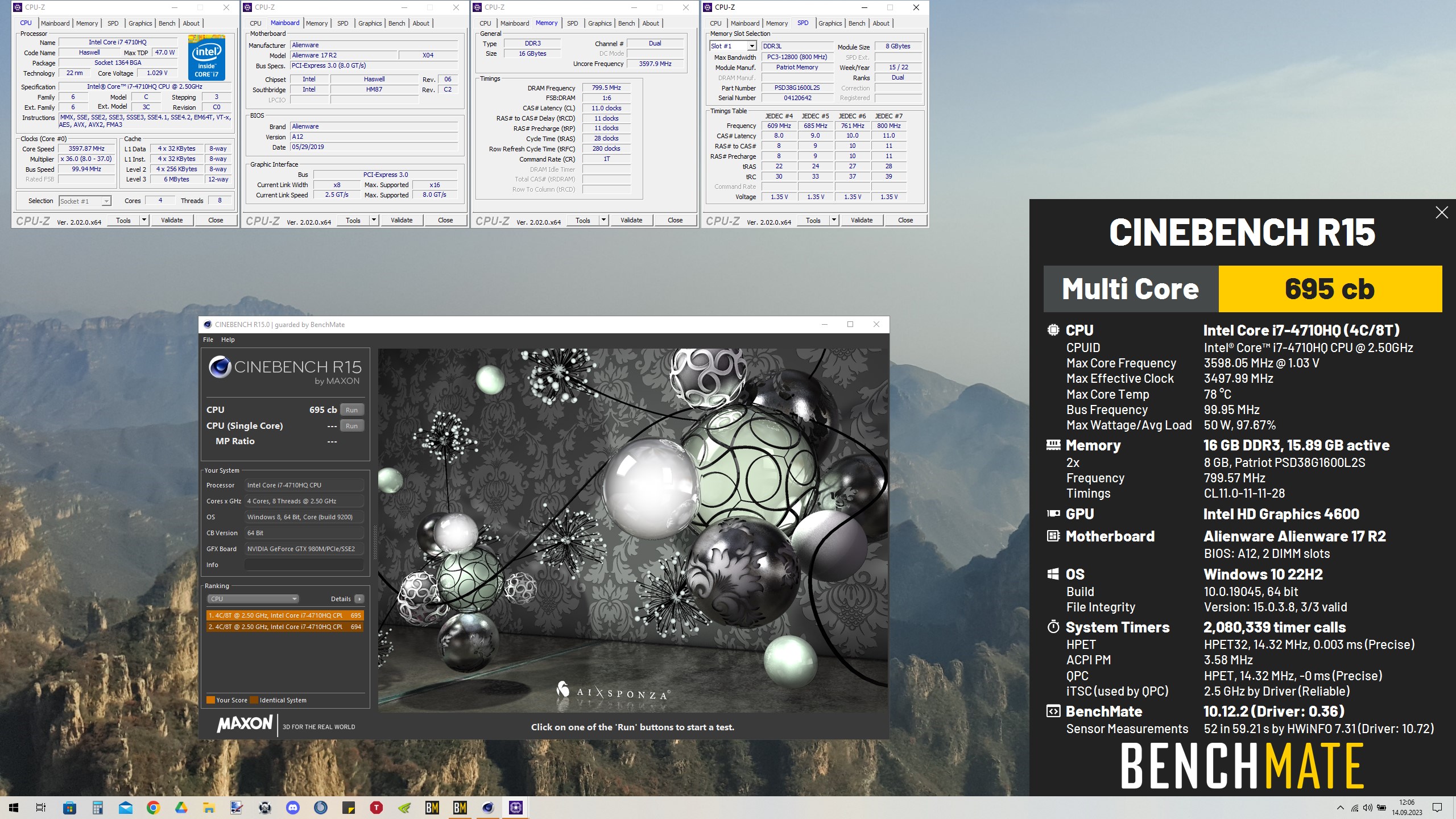The image size is (1456, 819).
Task: Open the Action Center notifications icon
Action: pos(1437,808)
